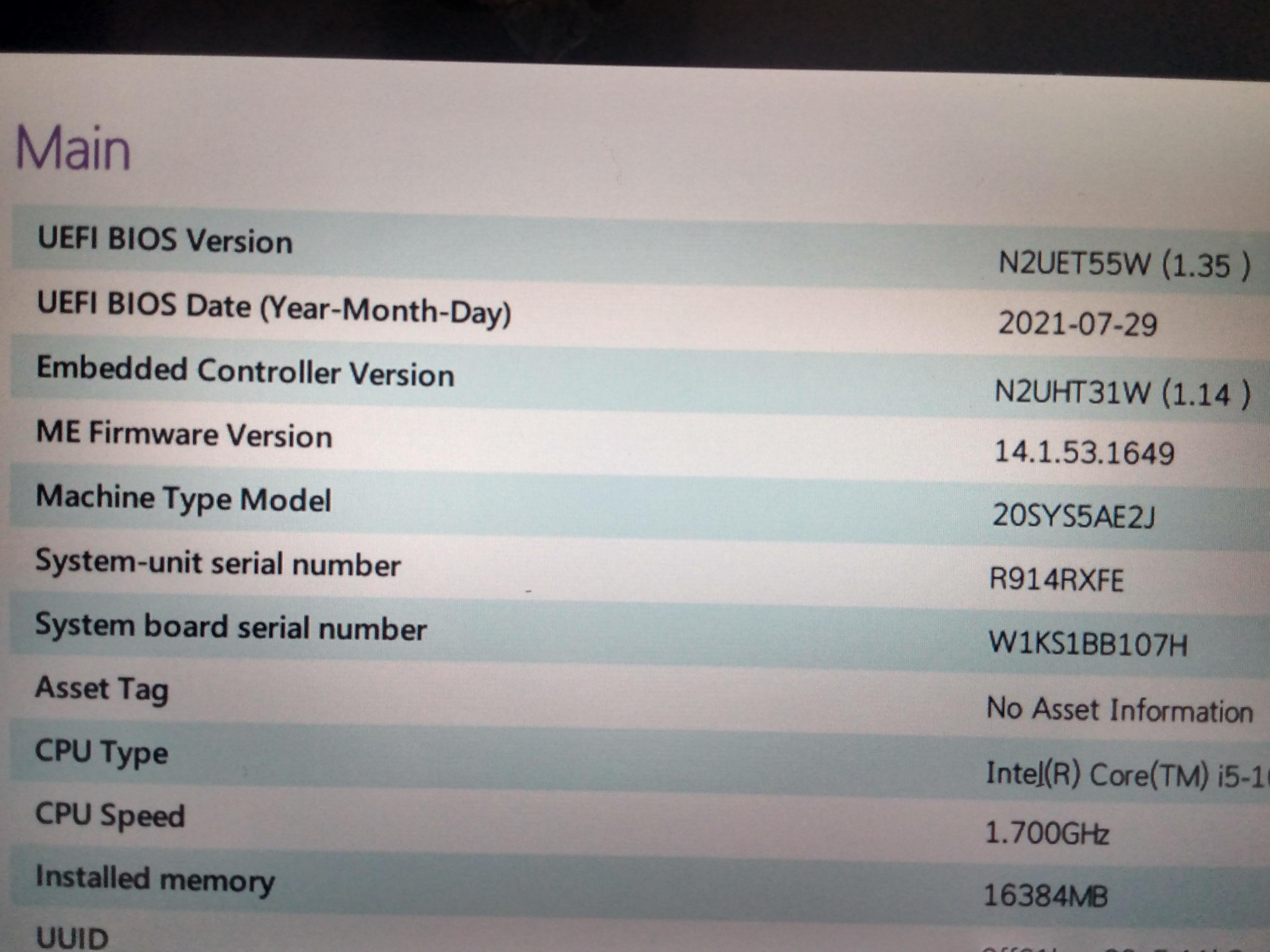Click the N2UHT31W controller version value
Viewport: 1270px width, 952px height.
pyautogui.click(x=1121, y=394)
